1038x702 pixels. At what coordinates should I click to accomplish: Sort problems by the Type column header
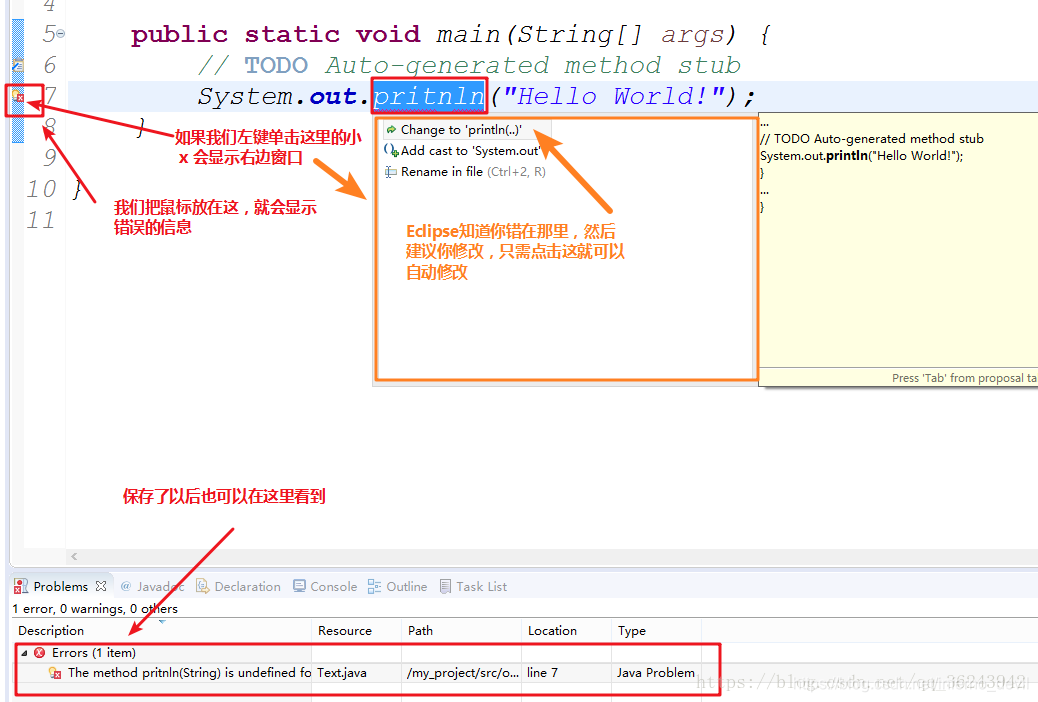pyautogui.click(x=656, y=630)
